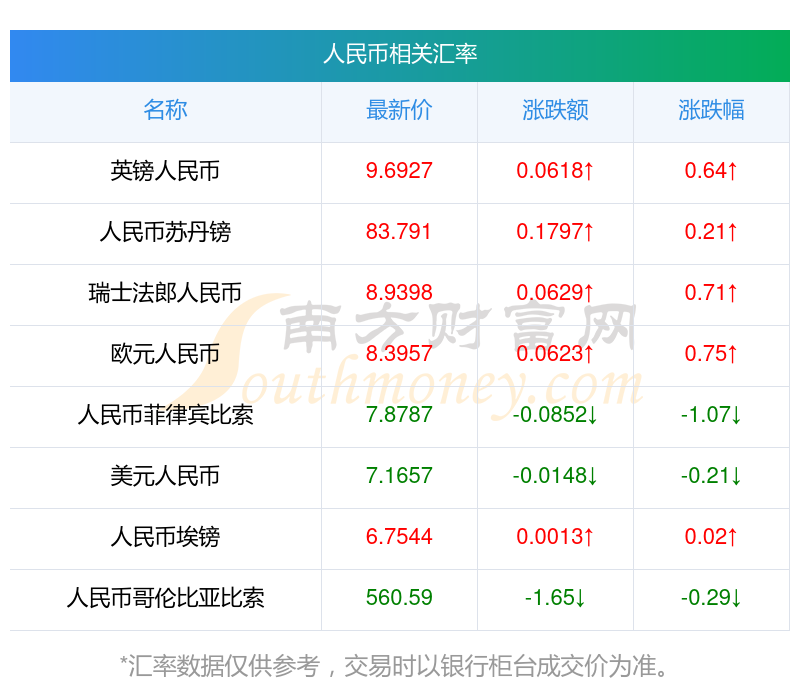800x698 pixels.
Task: Click the 人民币菲律宾比索 row name
Action: click(165, 415)
